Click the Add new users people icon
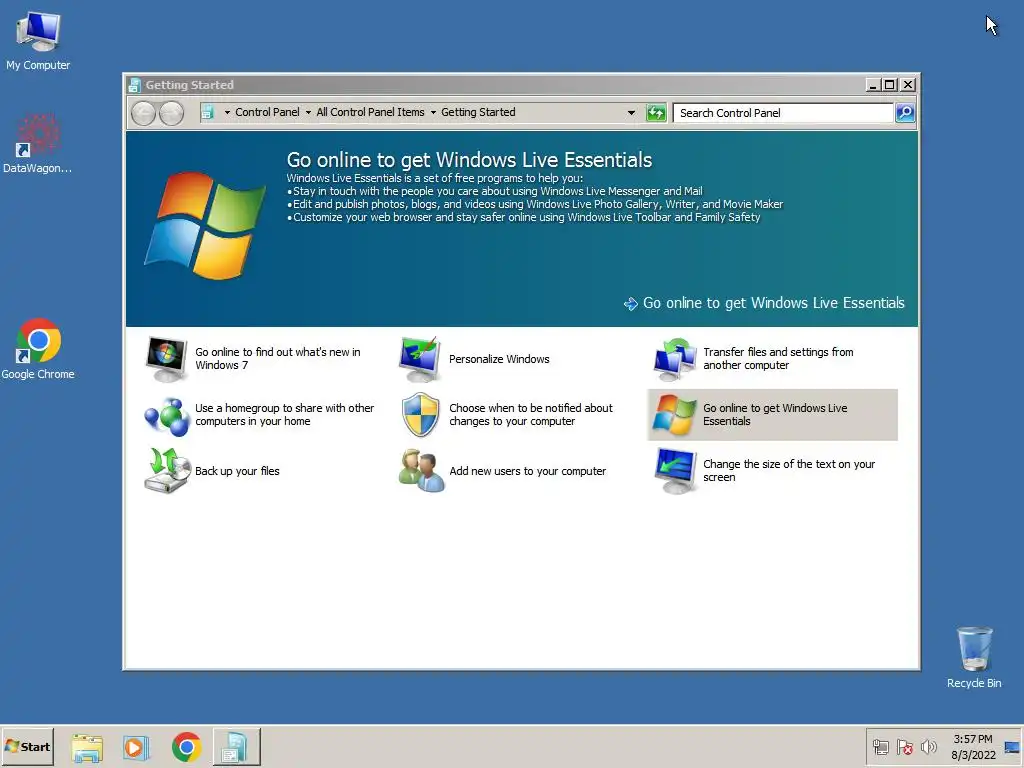 (x=421, y=471)
